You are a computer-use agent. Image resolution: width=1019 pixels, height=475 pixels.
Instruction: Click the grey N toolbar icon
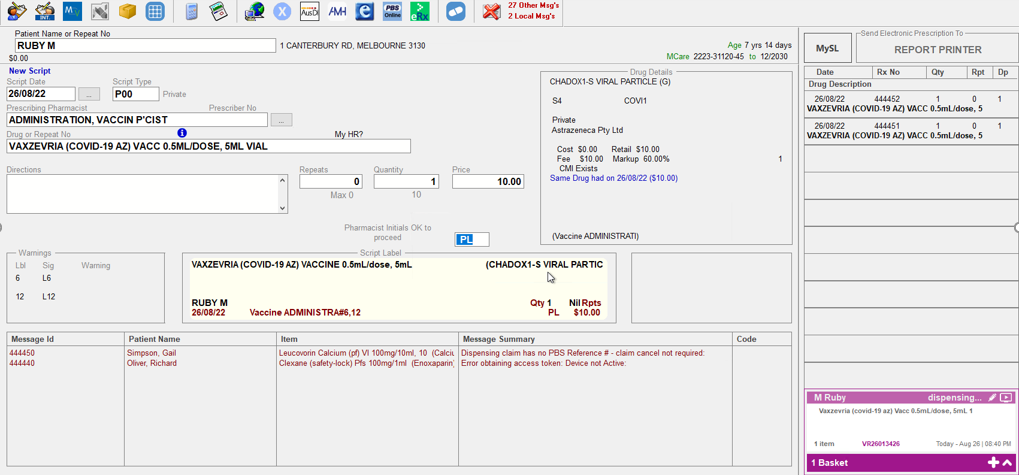(x=99, y=11)
